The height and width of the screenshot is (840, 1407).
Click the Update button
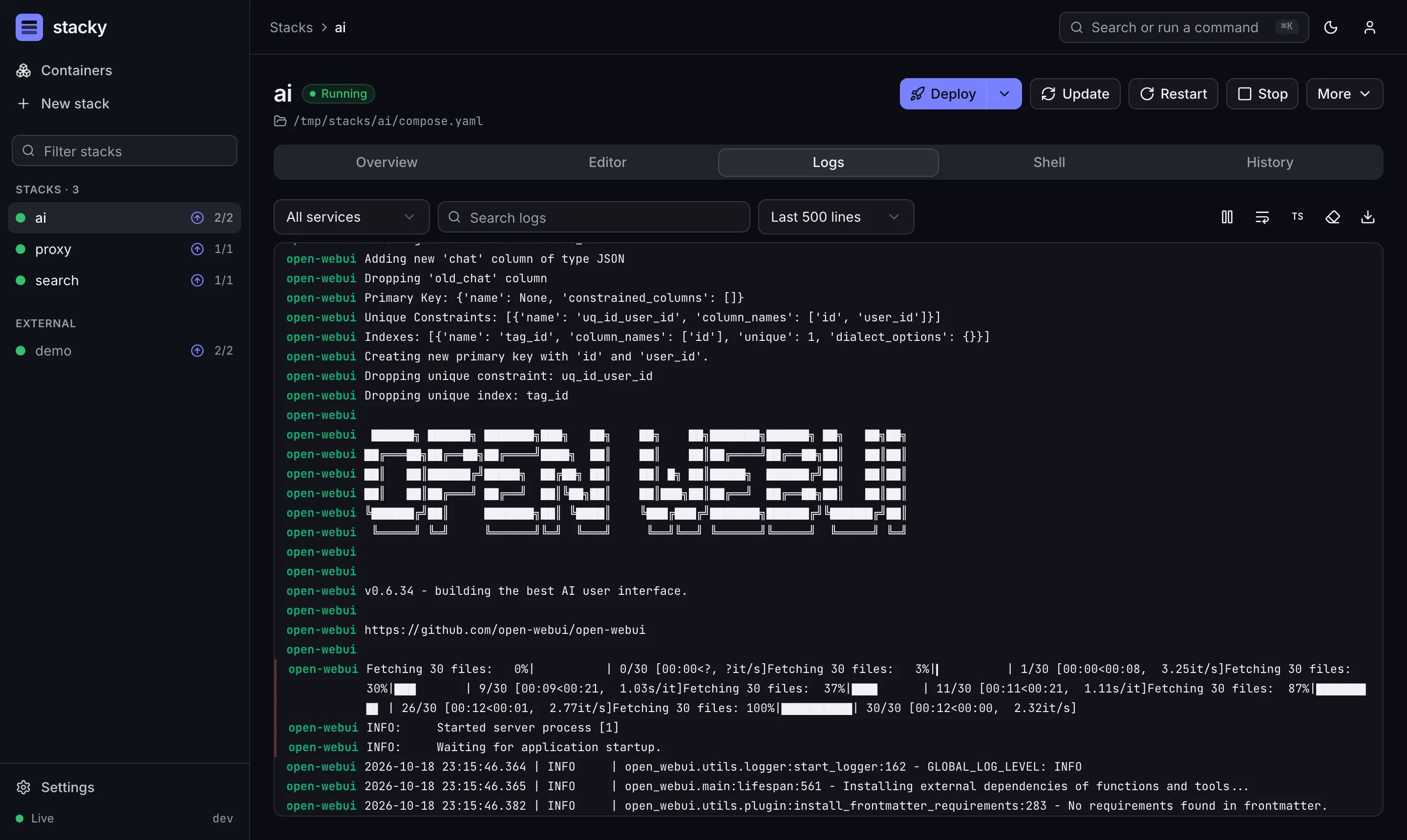click(x=1075, y=94)
